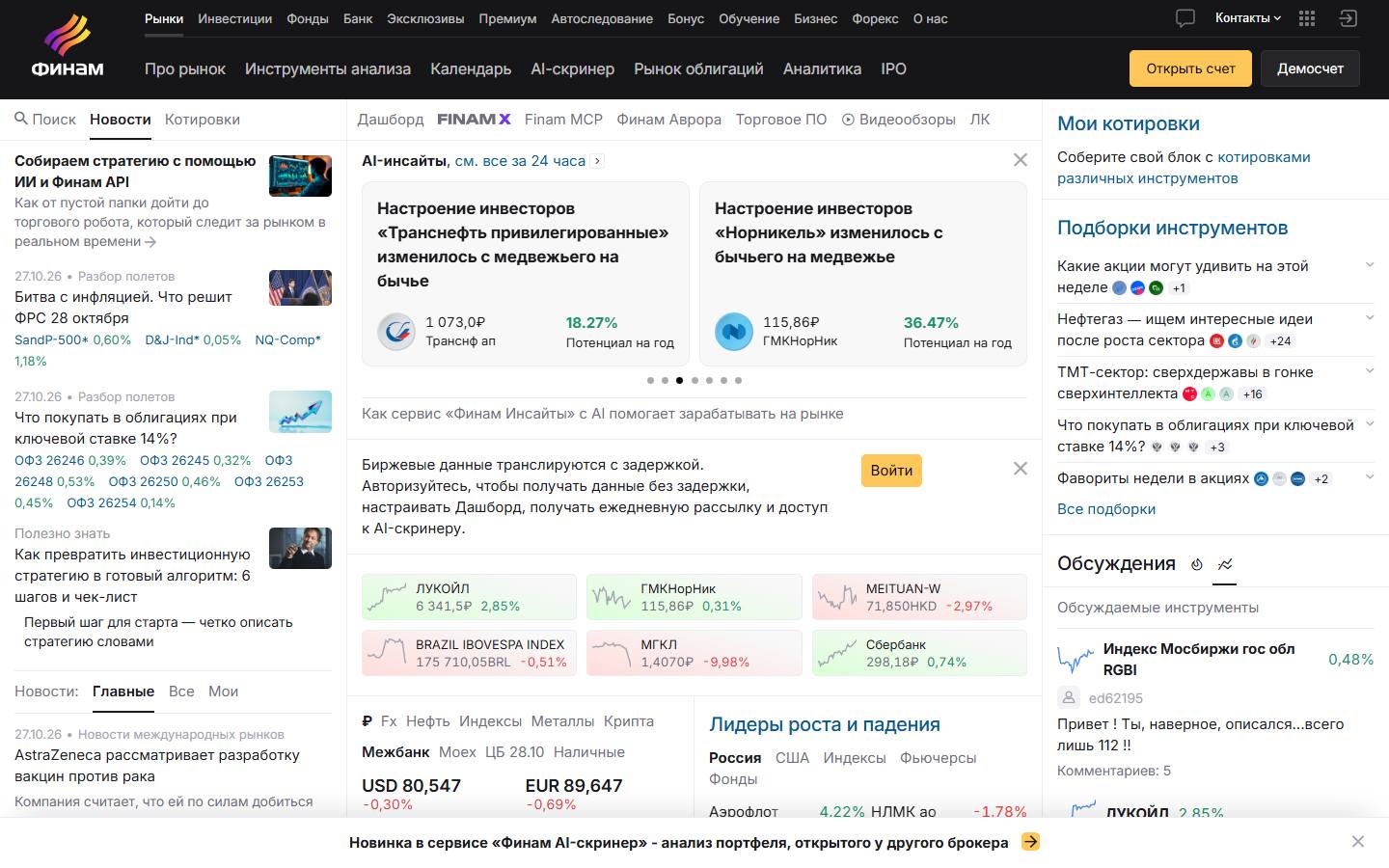Open the Инвестиции top menu item
This screenshot has width=1389, height=868.
(x=234, y=18)
